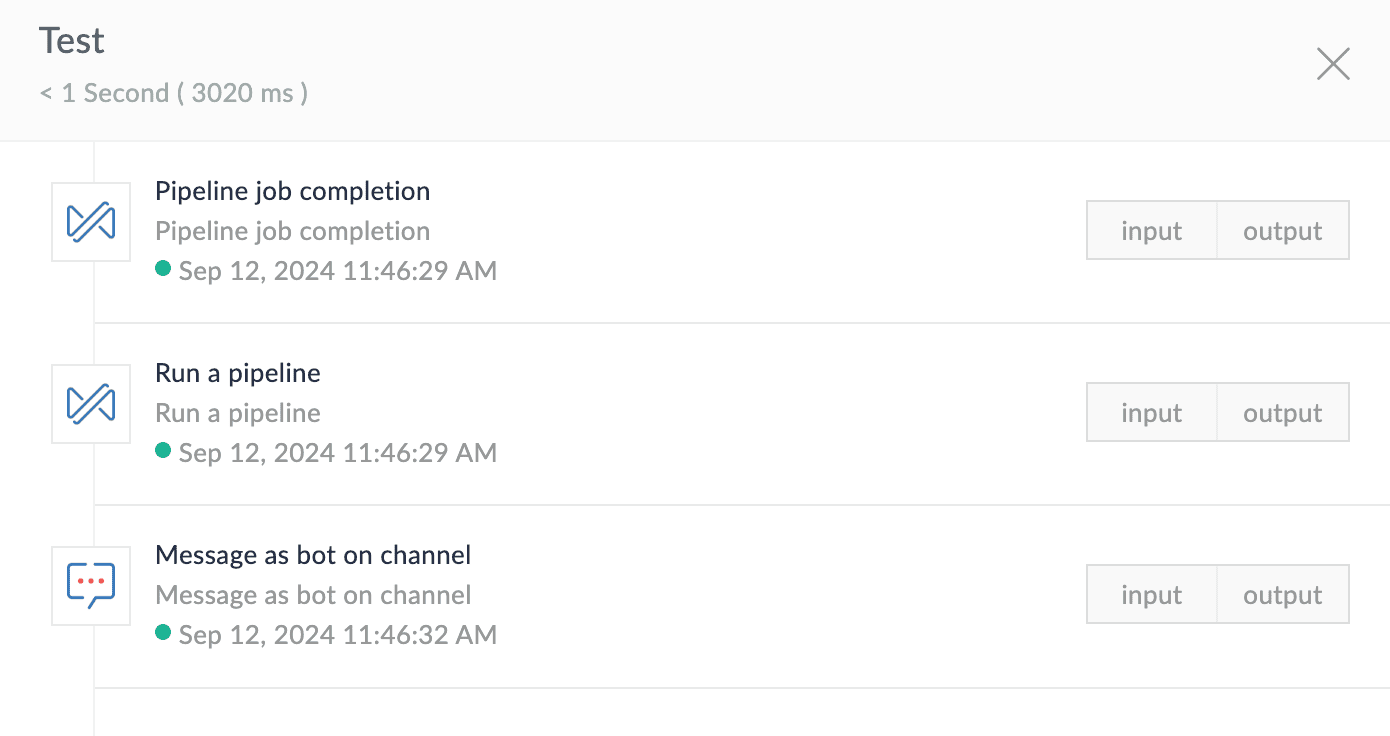Open input for Message as bot on channel
The image size is (1390, 736).
coord(1152,595)
